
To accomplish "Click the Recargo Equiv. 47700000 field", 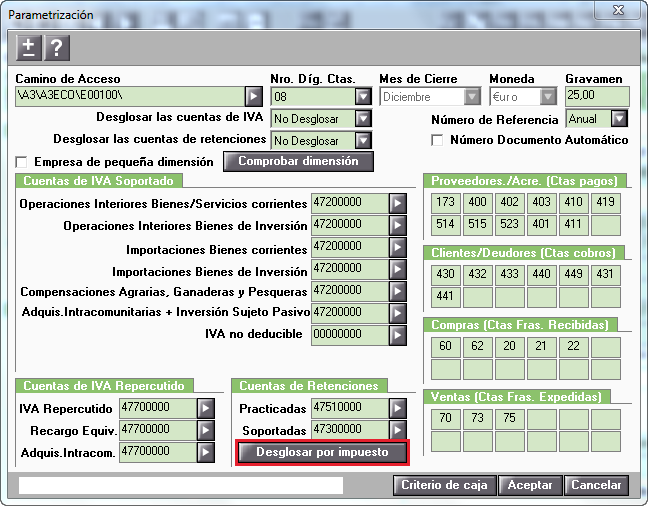I will tap(158, 430).
